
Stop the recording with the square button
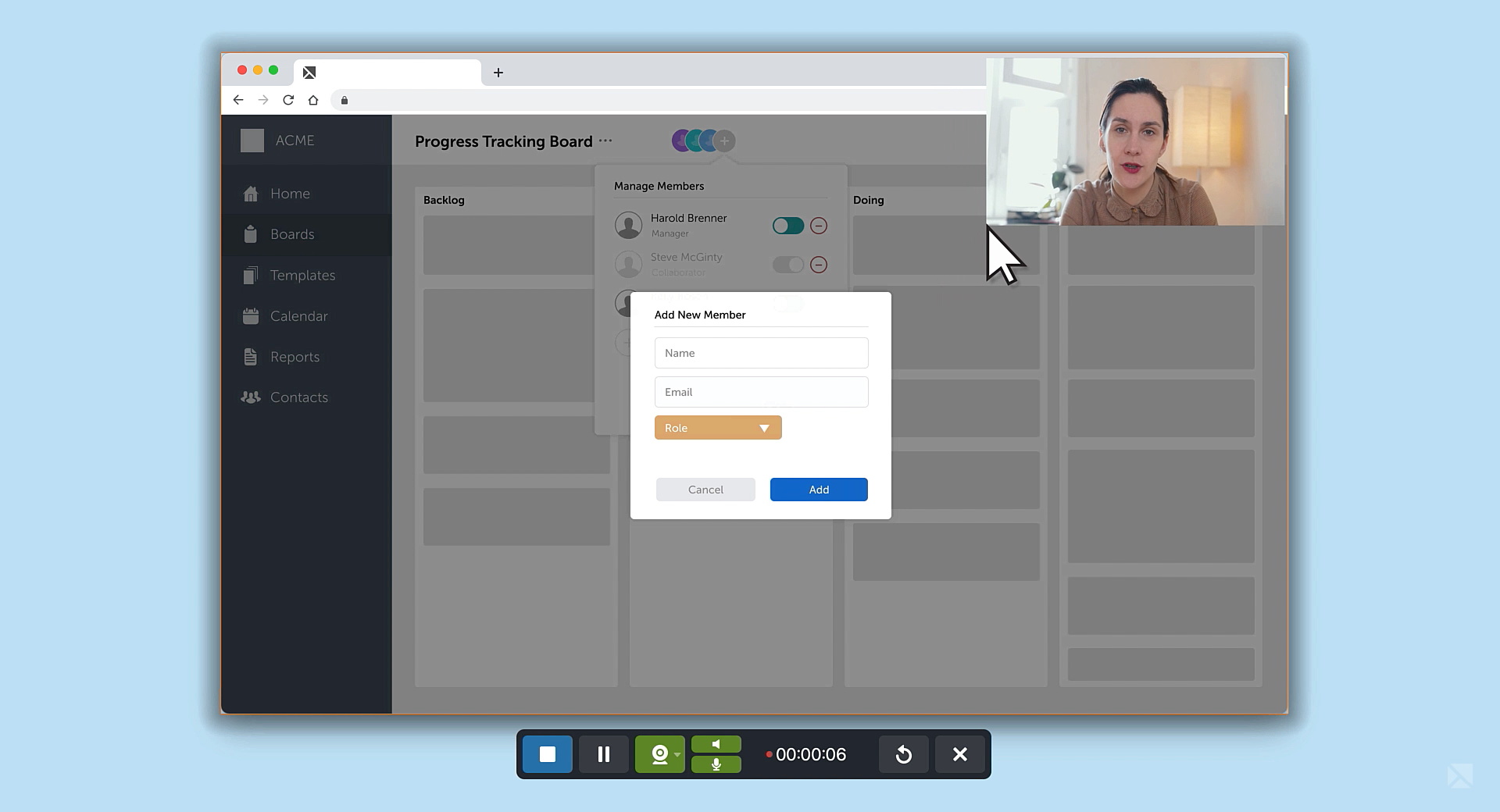pos(547,754)
